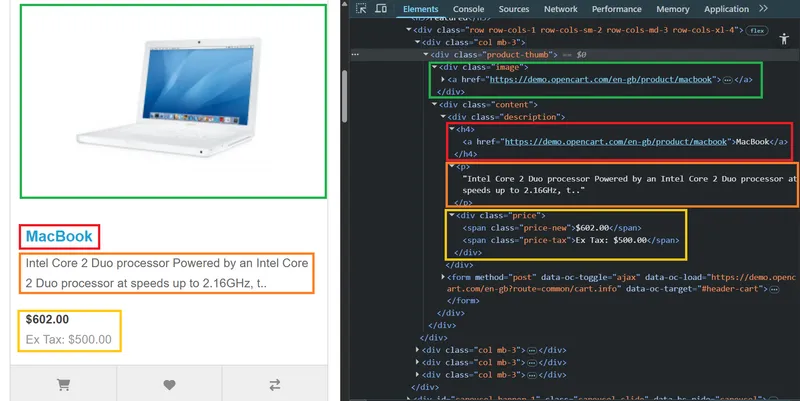This screenshot has height=401, width=800.
Task: Click the compare product arrows icon
Action: 275,385
